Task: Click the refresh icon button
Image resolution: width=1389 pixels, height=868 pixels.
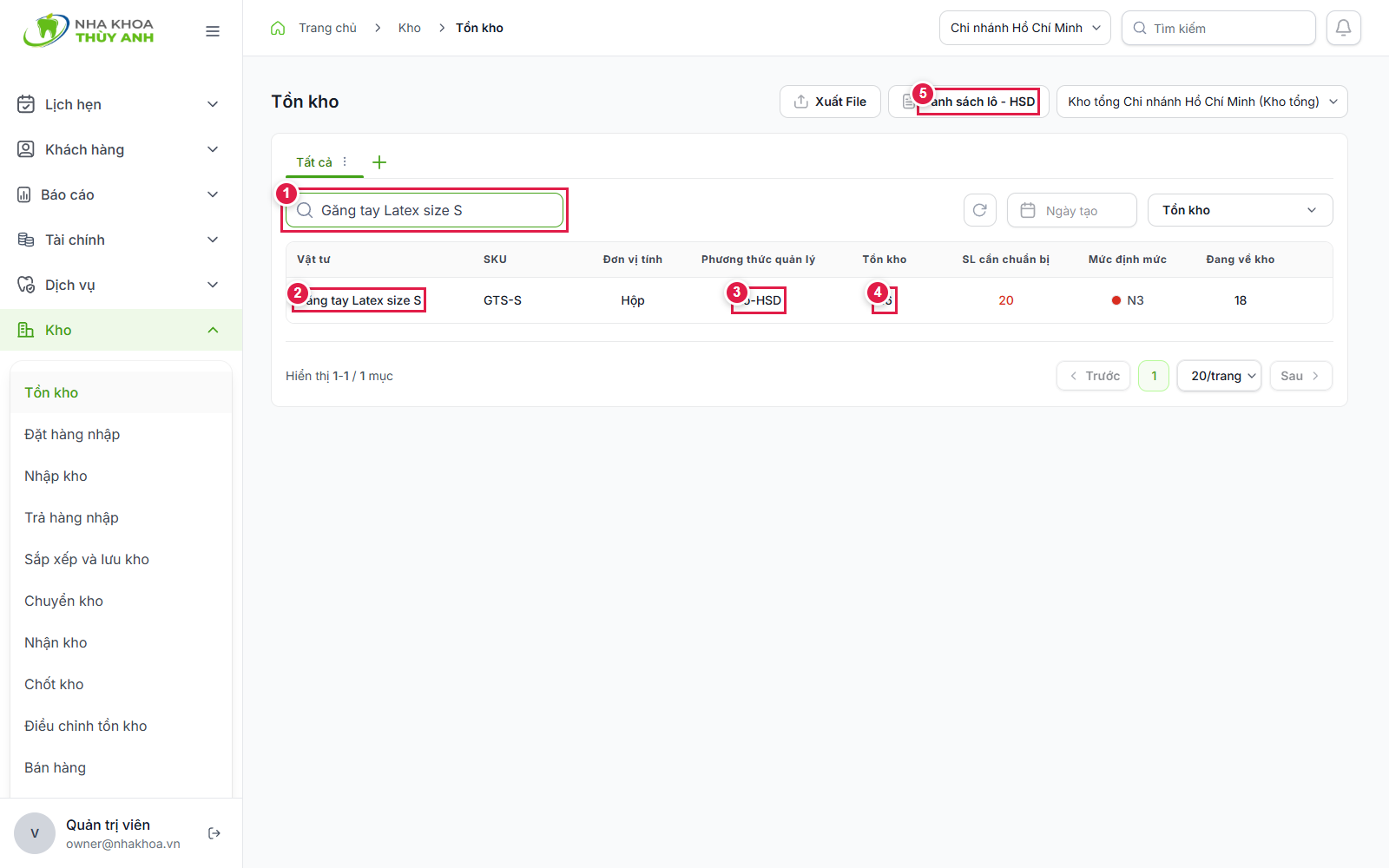Action: pos(979,210)
